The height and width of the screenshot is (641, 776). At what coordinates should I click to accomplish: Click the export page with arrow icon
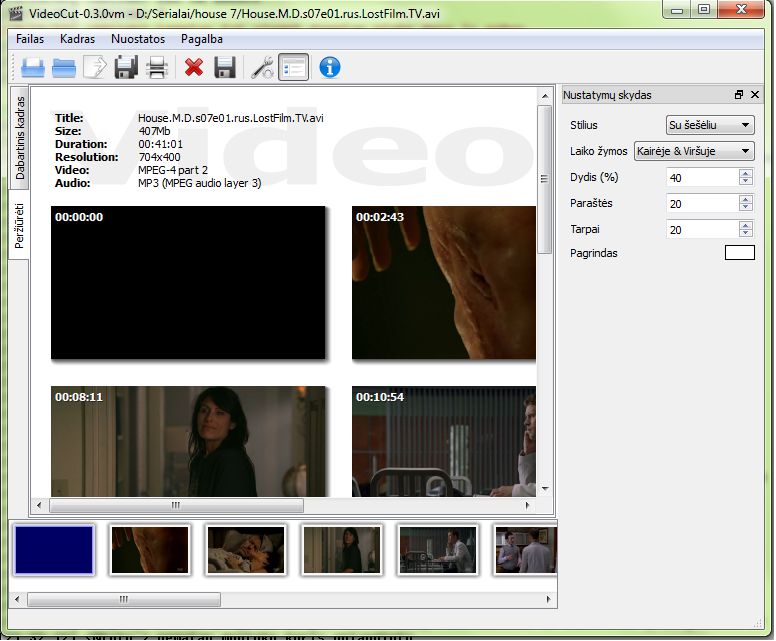click(x=95, y=67)
